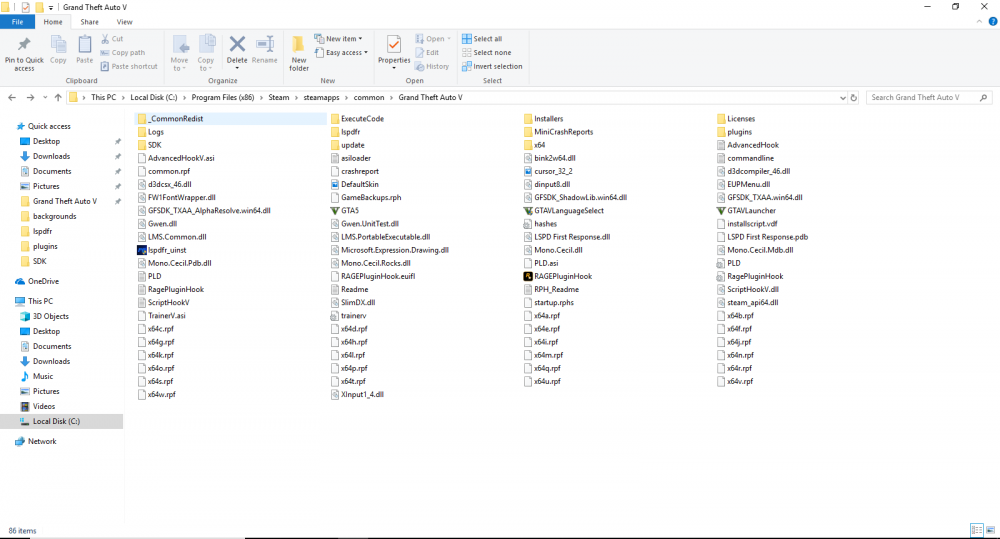Click the Cut command

click(112, 39)
